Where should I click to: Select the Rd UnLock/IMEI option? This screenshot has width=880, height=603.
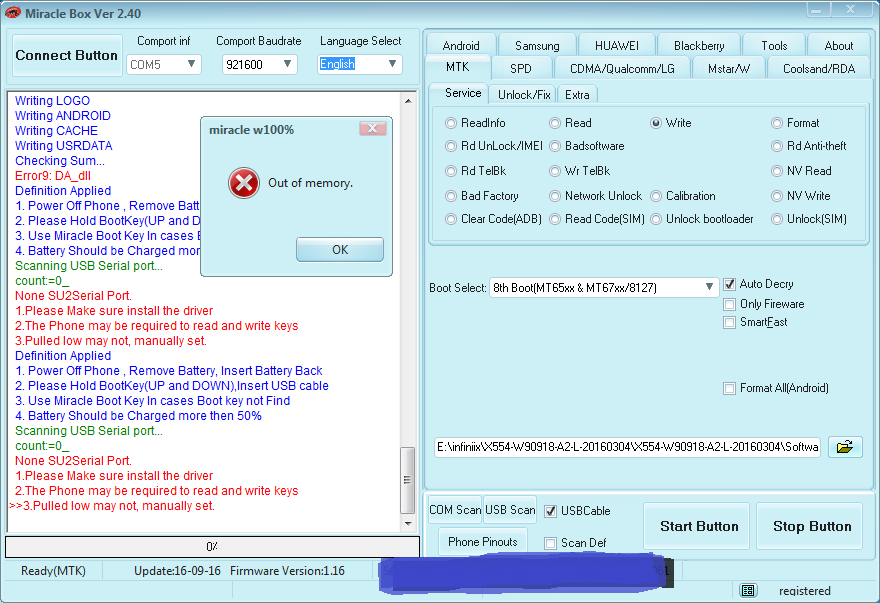point(451,146)
